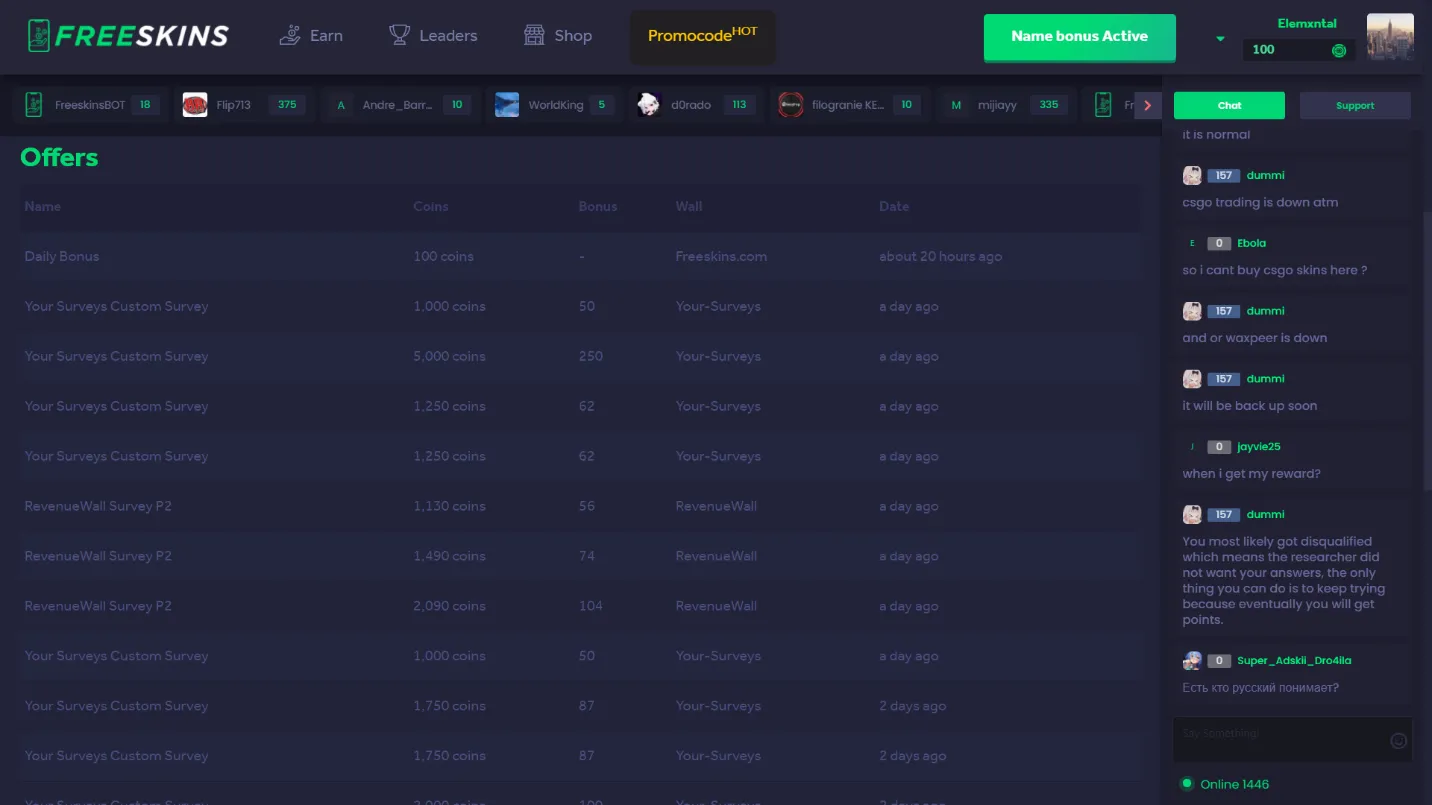Screen dimensions: 1432x805
Task: Go to the Shop page
Action: (558, 36)
